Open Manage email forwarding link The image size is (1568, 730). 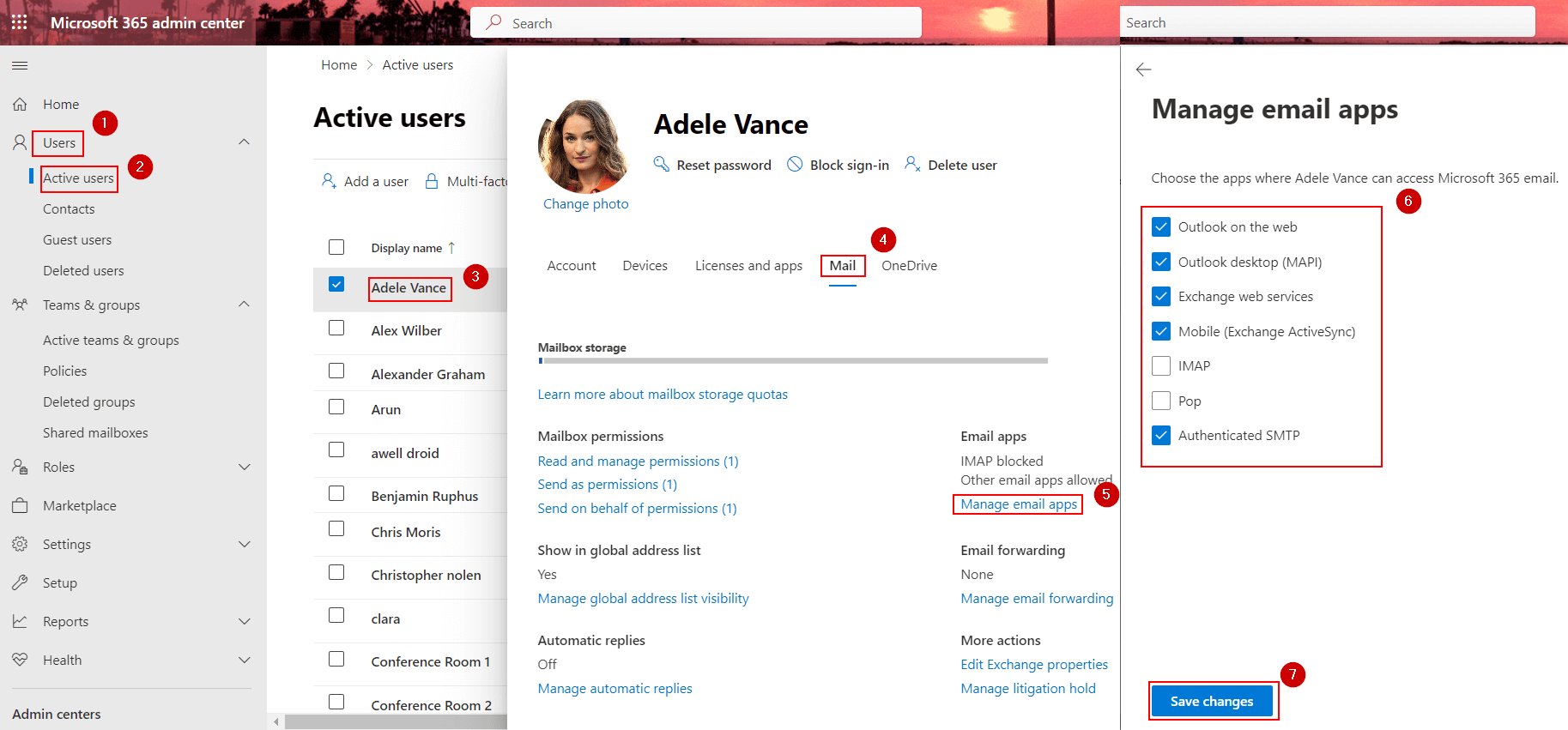click(1037, 599)
